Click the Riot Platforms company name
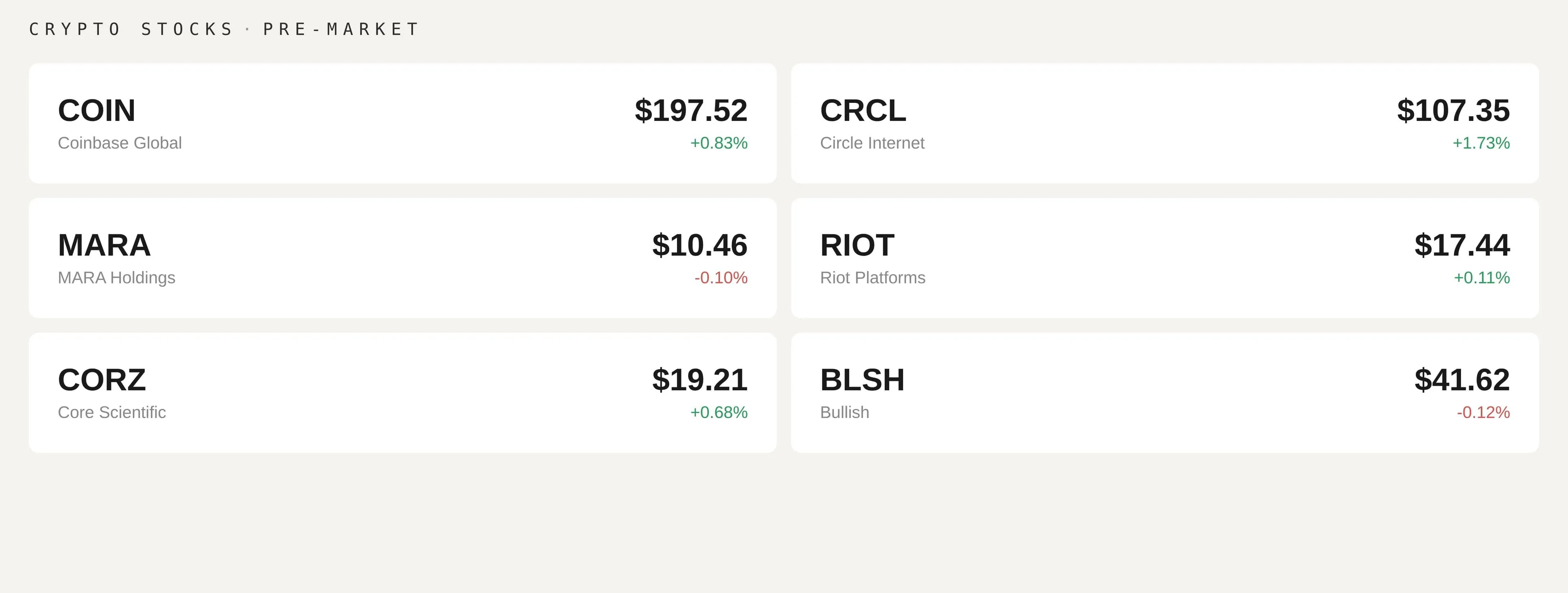This screenshot has width=1568, height=593. 872,278
